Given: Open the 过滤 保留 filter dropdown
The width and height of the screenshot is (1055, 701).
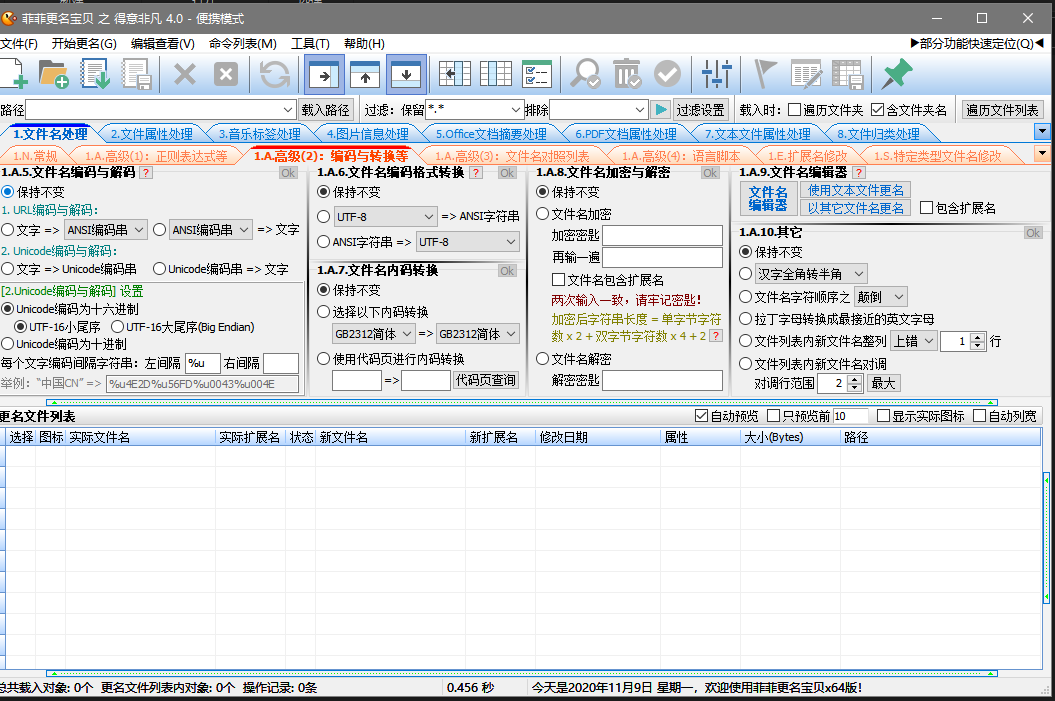Looking at the screenshot, I should click(516, 110).
